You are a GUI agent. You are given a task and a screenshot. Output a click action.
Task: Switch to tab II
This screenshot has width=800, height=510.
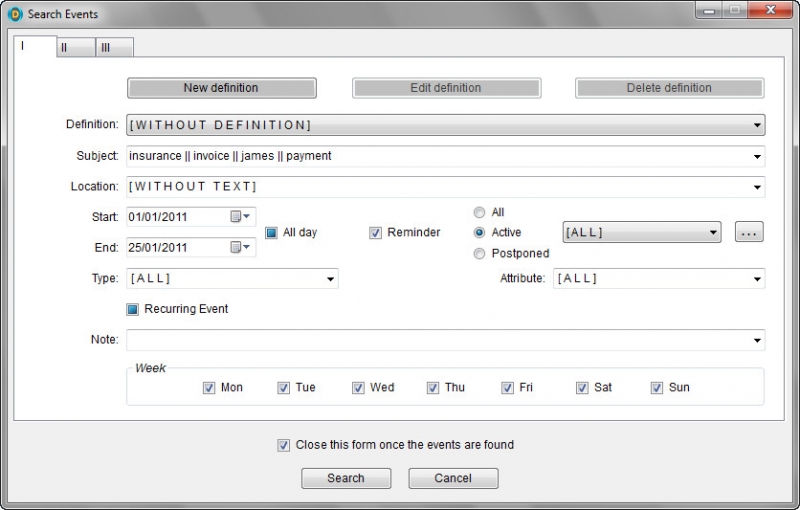(76, 47)
